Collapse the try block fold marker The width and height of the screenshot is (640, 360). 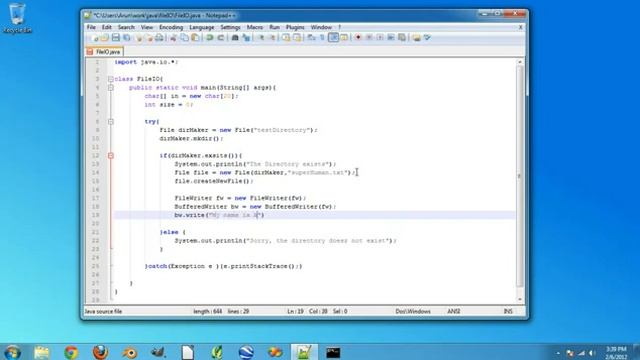click(x=111, y=122)
